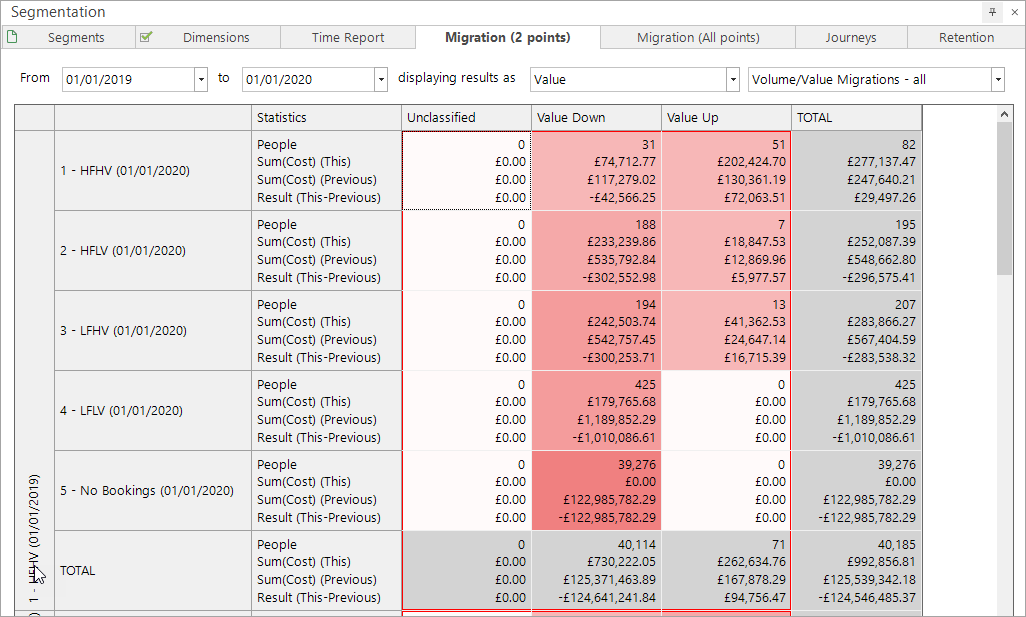Open the Migration (All points) tab

[698, 37]
